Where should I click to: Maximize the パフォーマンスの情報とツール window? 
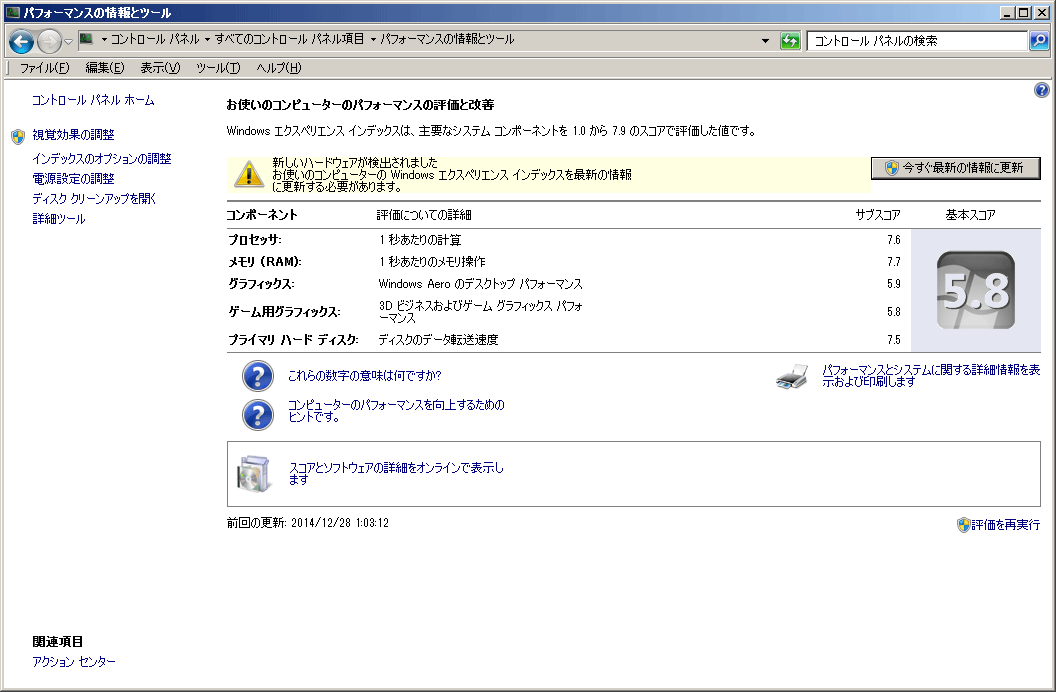click(1024, 12)
